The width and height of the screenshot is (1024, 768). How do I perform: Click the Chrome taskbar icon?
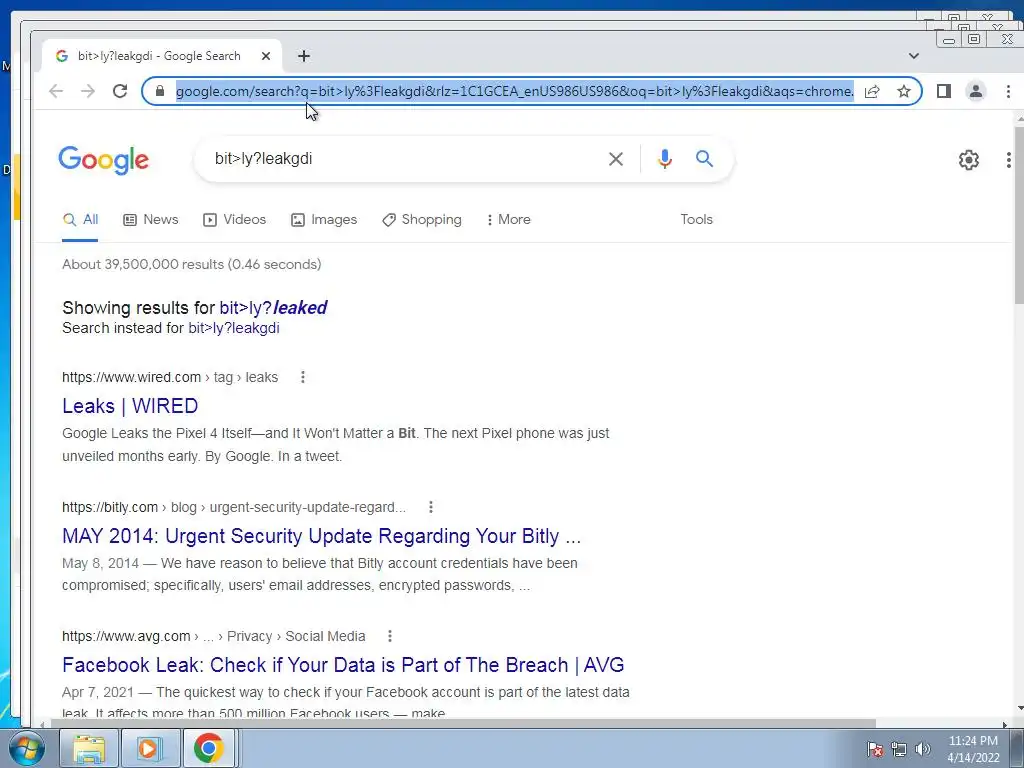[x=208, y=748]
